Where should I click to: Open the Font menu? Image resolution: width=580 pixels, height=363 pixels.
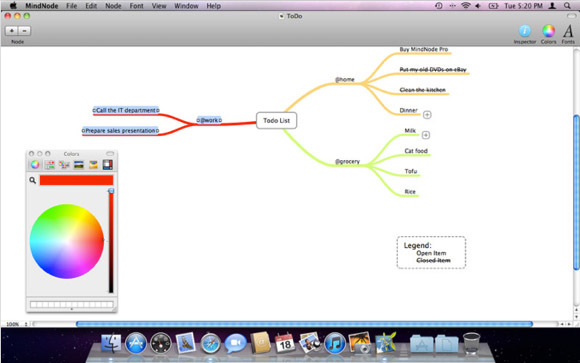136,6
